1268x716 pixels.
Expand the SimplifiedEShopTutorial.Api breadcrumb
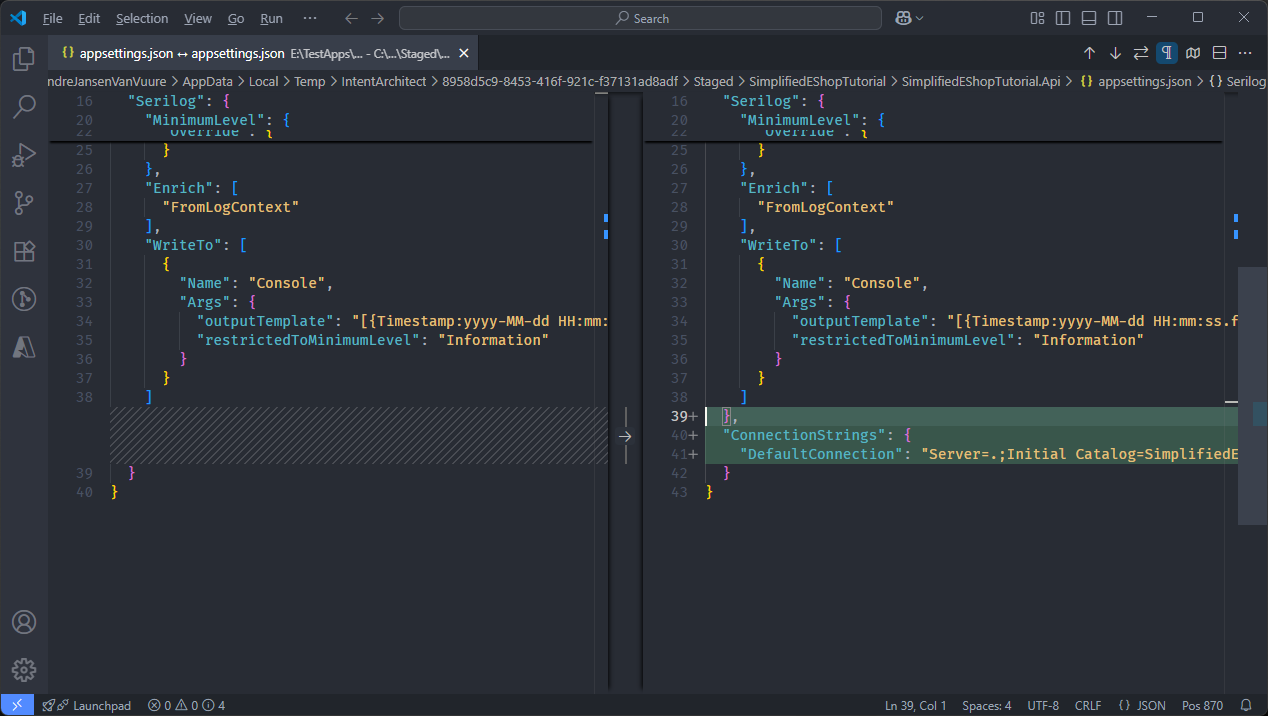coord(981,82)
